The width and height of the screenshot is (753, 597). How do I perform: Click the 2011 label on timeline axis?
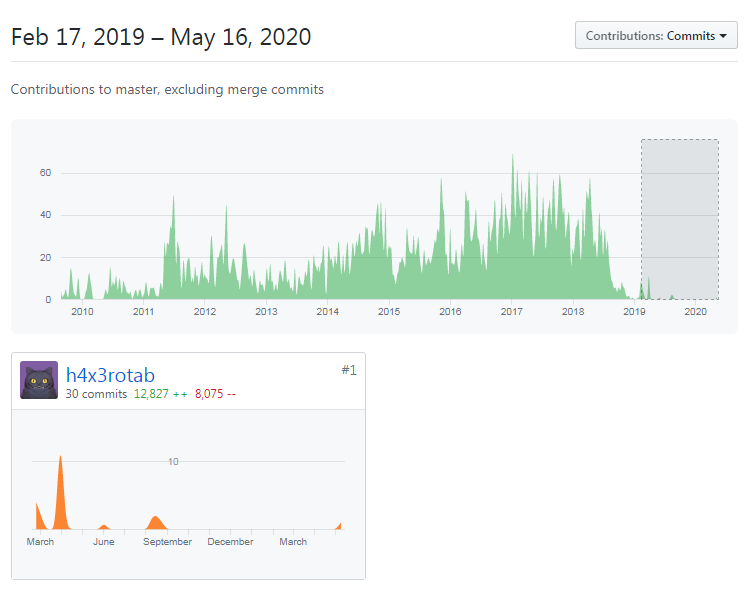143,312
